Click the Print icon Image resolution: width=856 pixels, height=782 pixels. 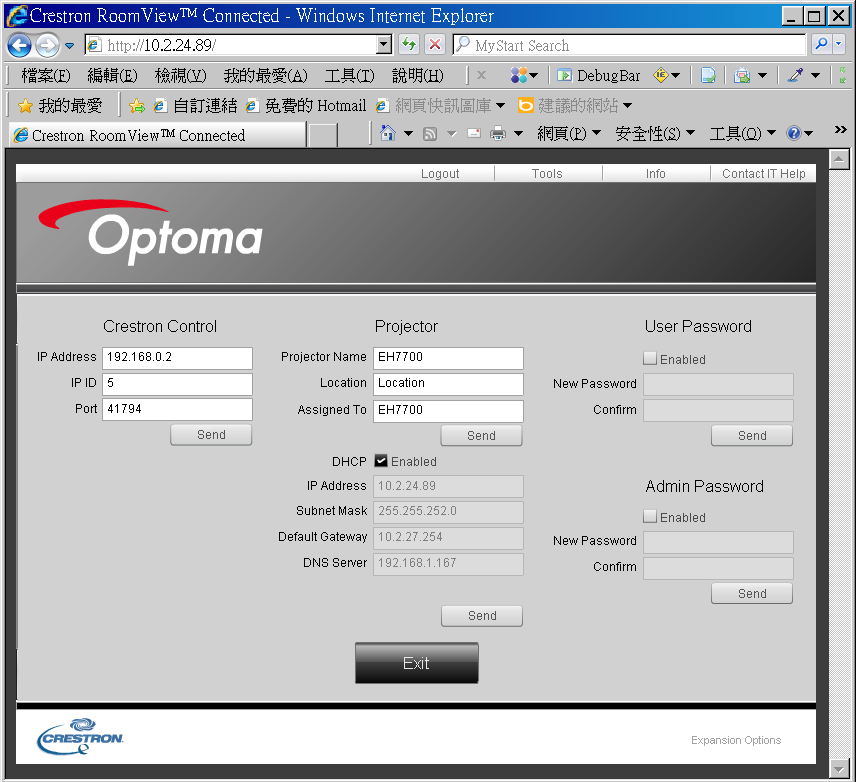tap(497, 133)
